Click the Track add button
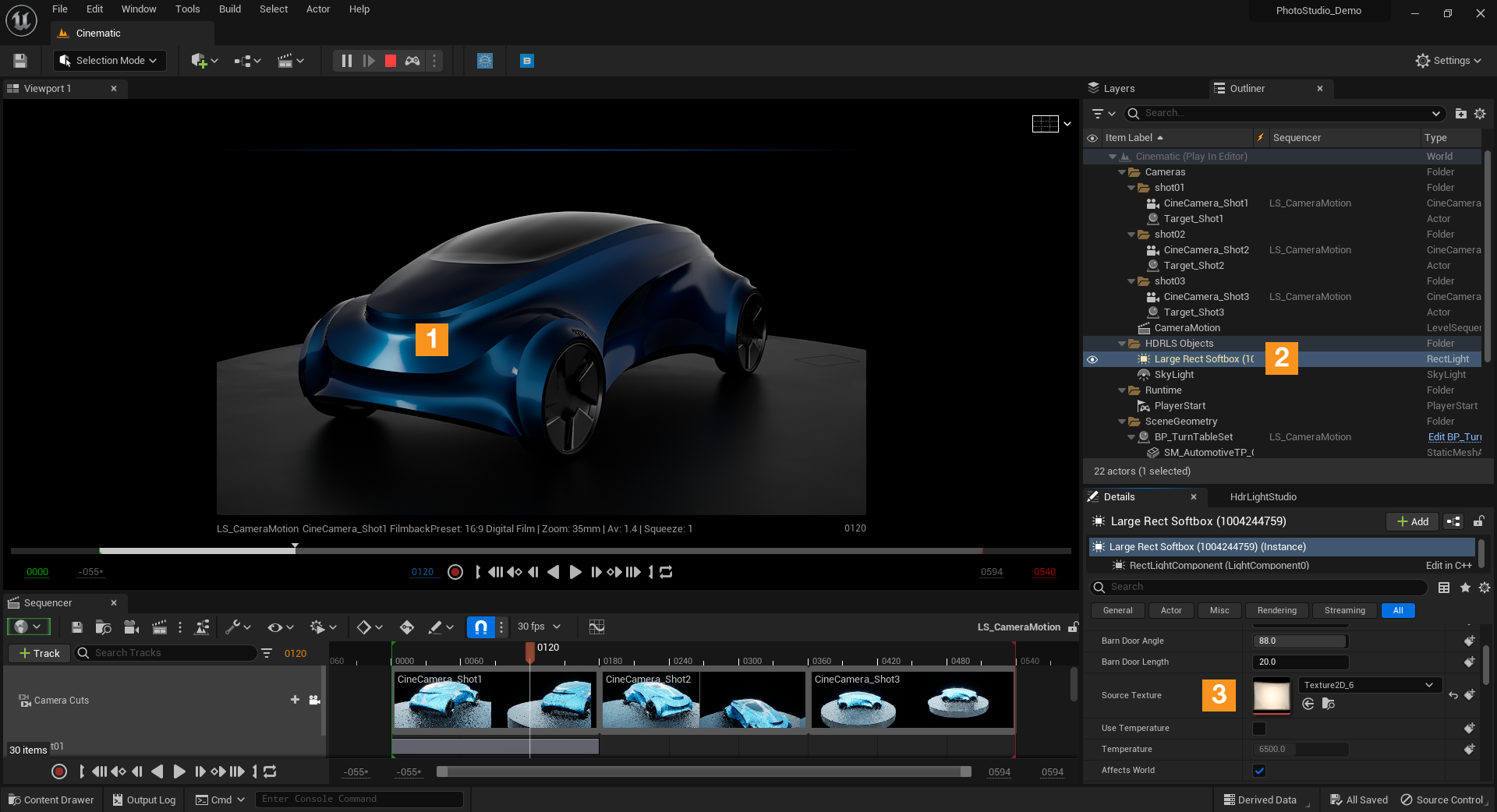The height and width of the screenshot is (812, 1497). coord(39,653)
